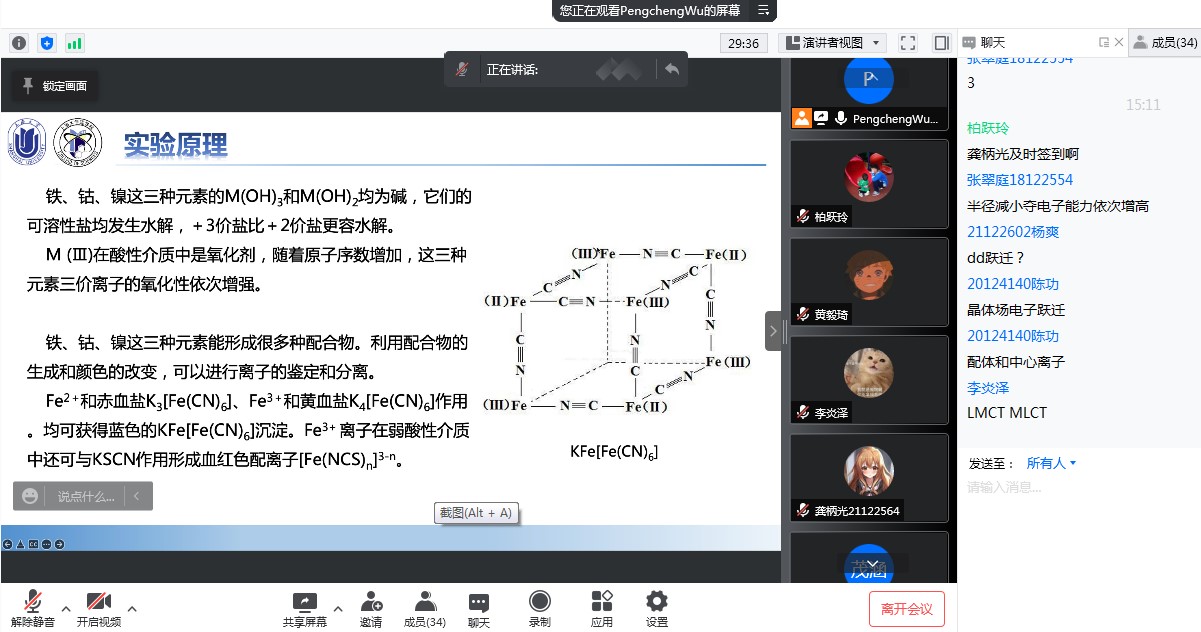Click the network signal strength icon
Image resolution: width=1201 pixels, height=632 pixels.
[74, 43]
